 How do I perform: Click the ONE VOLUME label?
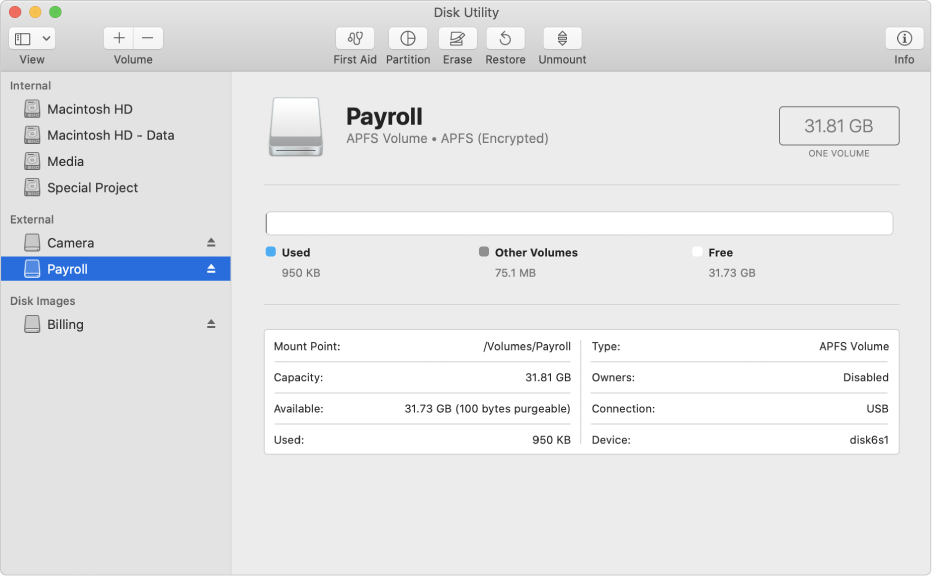click(x=839, y=154)
